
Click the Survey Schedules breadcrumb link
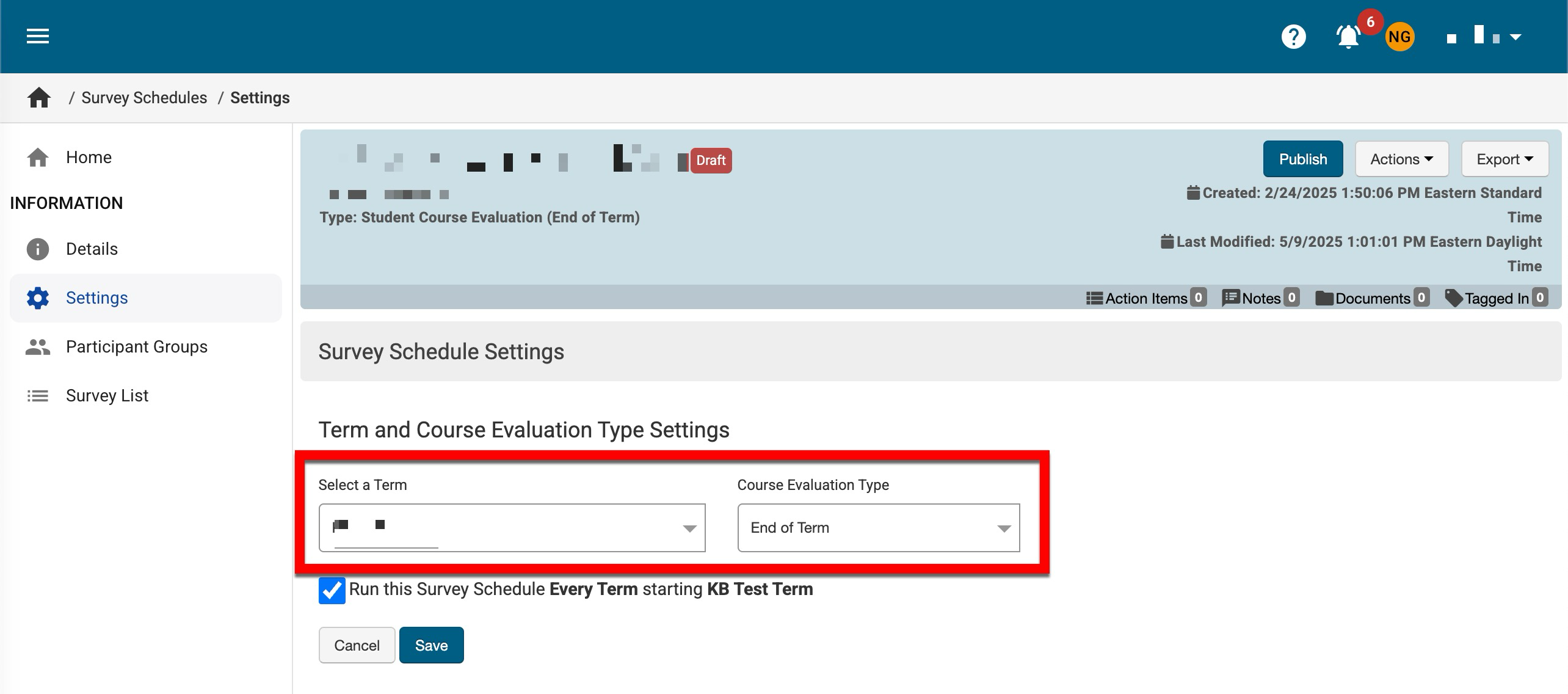(x=144, y=98)
